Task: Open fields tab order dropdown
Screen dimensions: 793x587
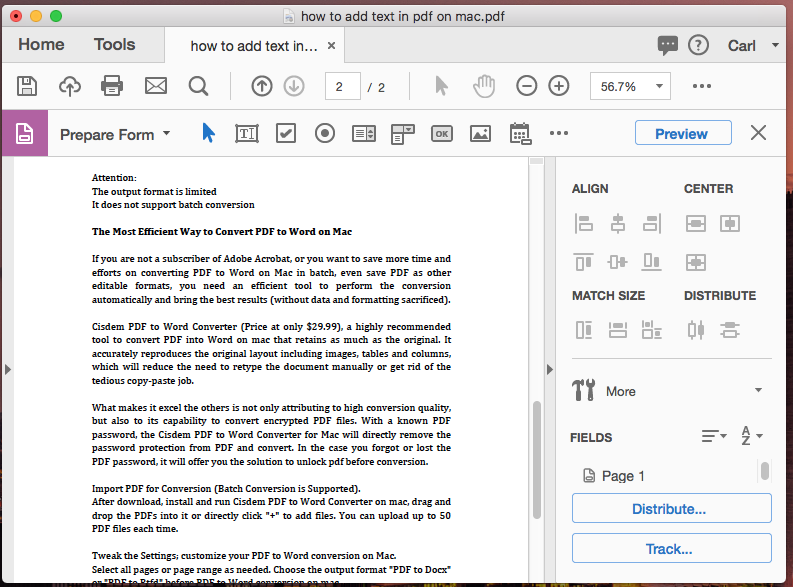Action: (714, 436)
